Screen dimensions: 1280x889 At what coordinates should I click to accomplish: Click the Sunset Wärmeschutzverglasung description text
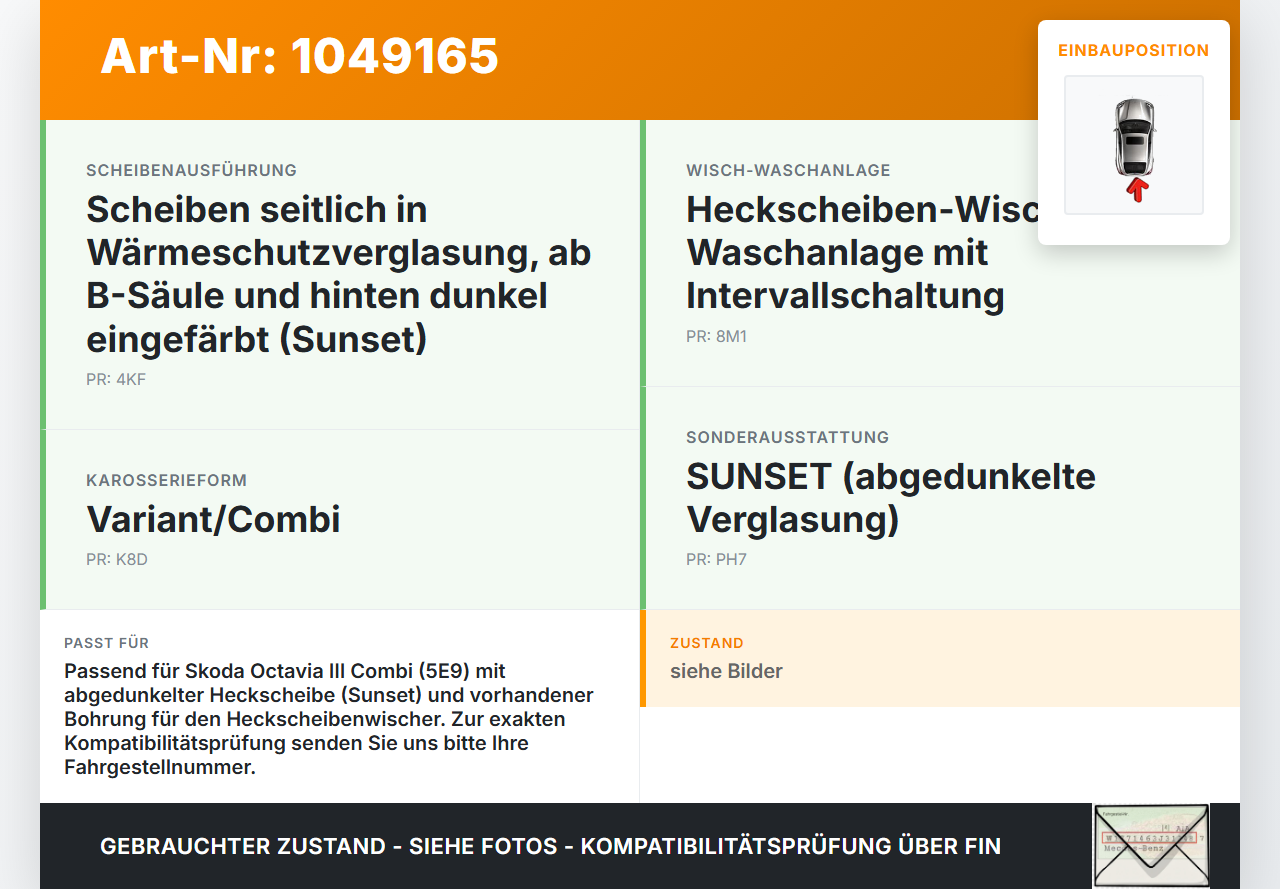(x=339, y=274)
